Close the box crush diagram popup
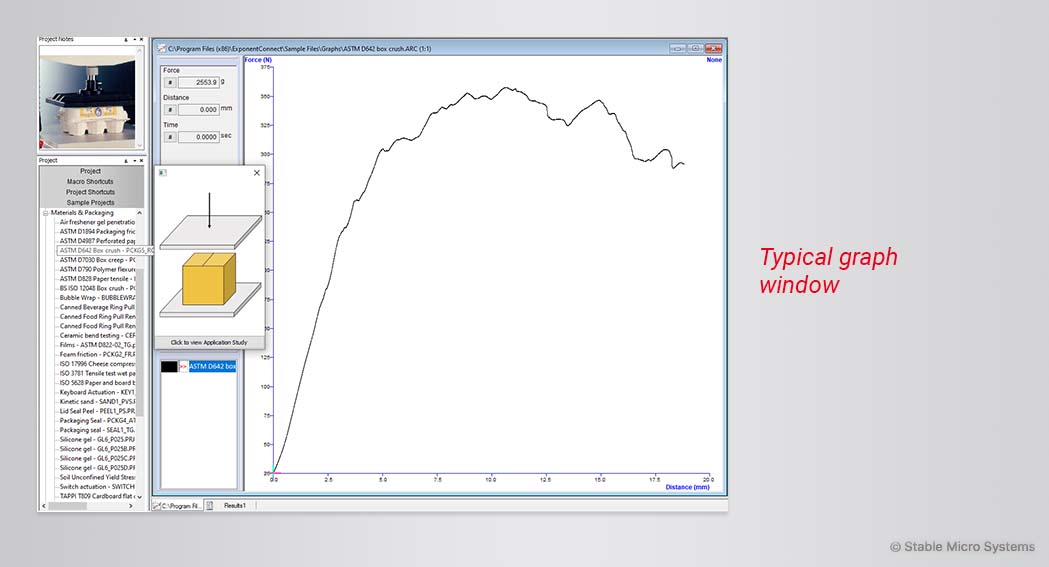 click(257, 173)
